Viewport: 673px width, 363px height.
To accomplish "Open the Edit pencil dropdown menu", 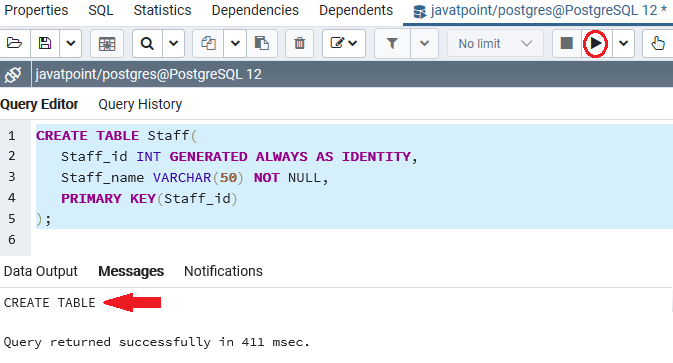I will pyautogui.click(x=344, y=43).
